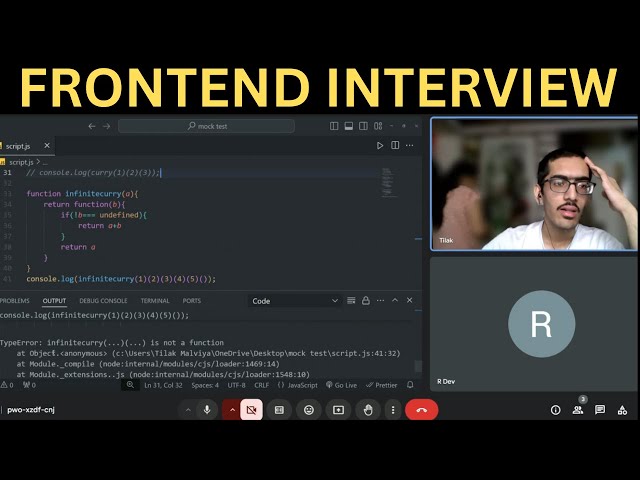Clear the output with the list icon
640x480 pixels.
click(351, 301)
